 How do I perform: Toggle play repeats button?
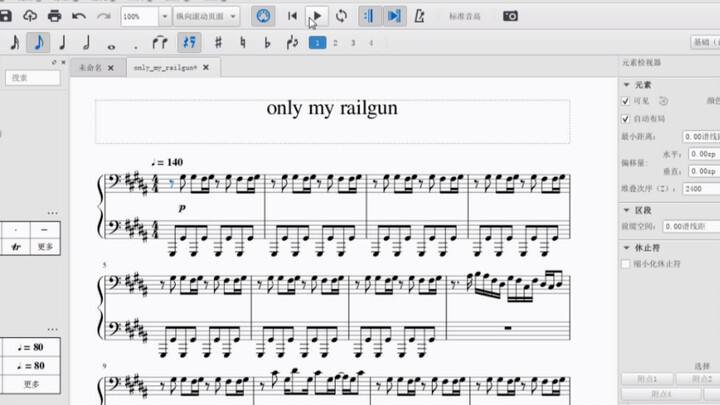pyautogui.click(x=369, y=16)
